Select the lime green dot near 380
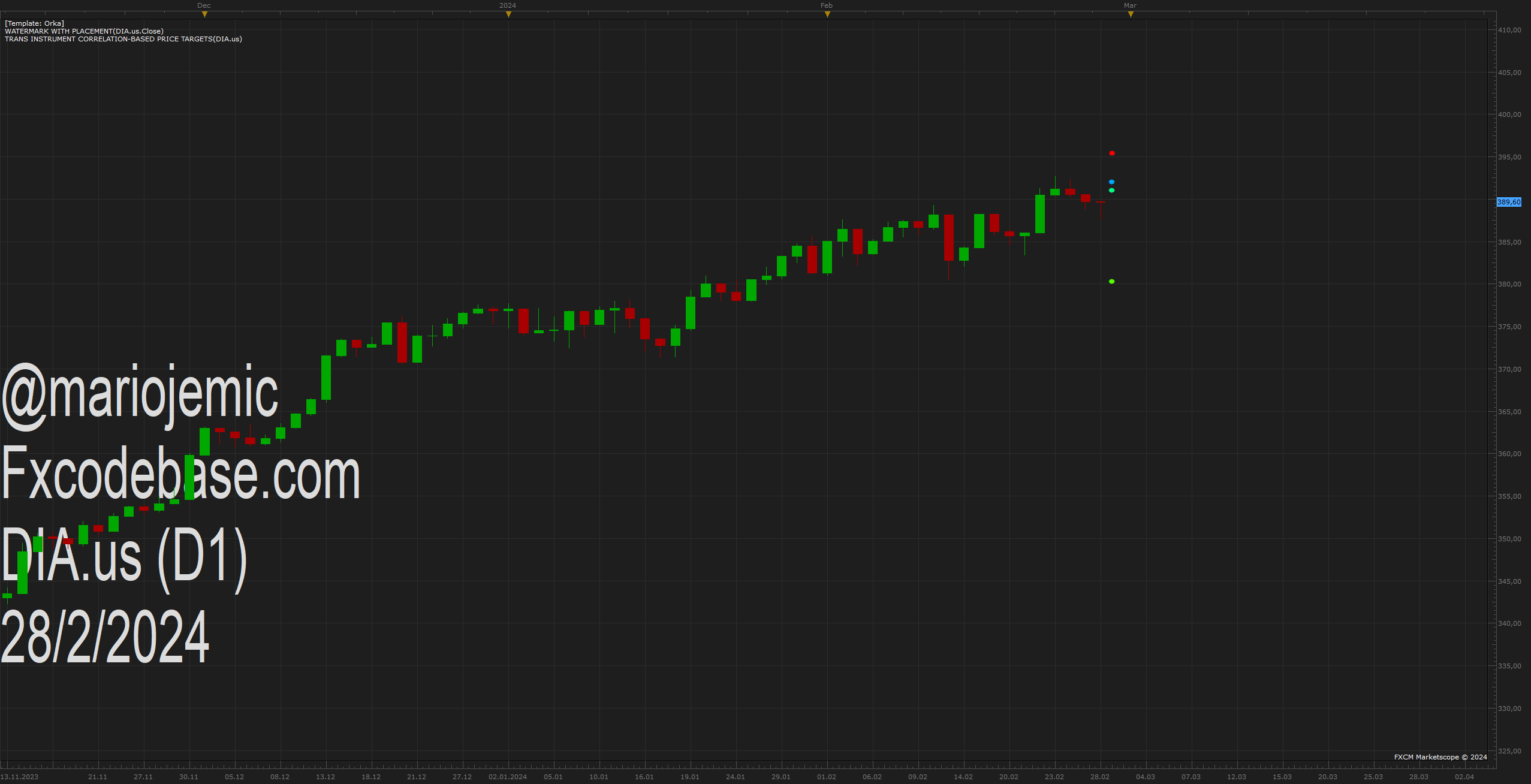1531x784 pixels. point(1111,282)
